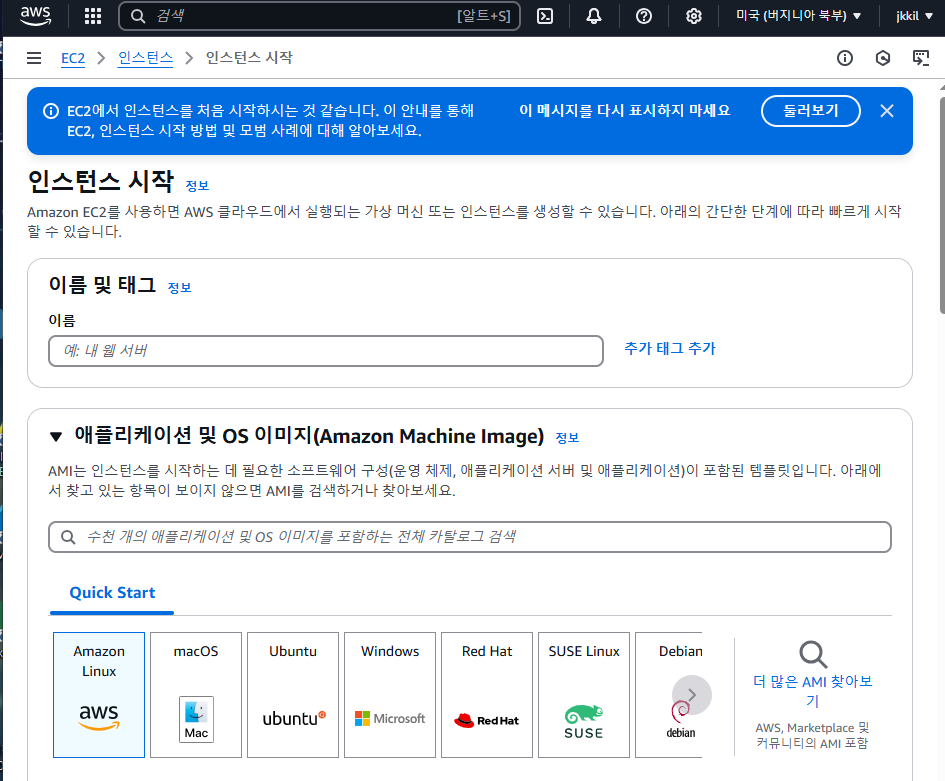Choose the Ubuntu AMI tile
The height and width of the screenshot is (781, 945).
pos(293,695)
